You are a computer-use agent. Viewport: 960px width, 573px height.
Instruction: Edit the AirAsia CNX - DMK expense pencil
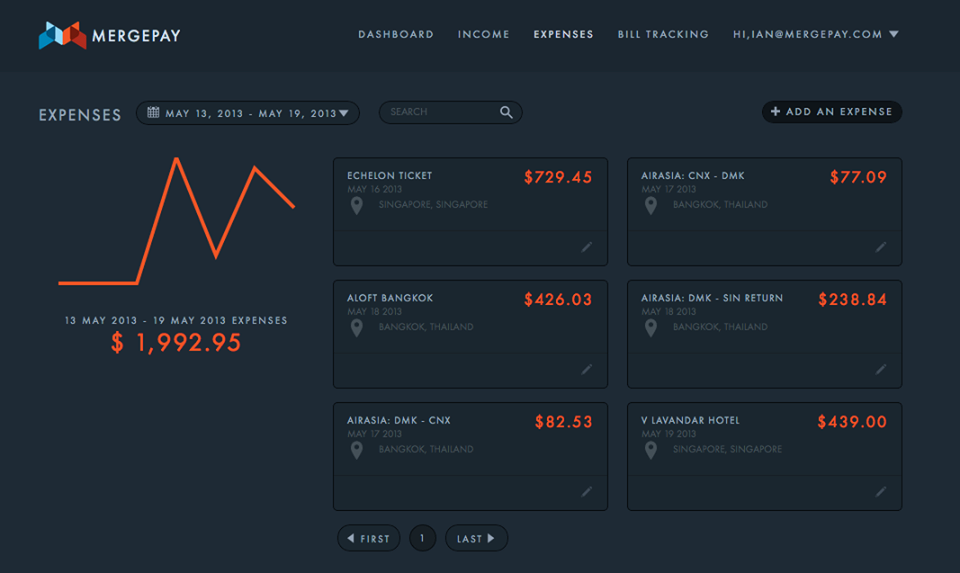[880, 247]
